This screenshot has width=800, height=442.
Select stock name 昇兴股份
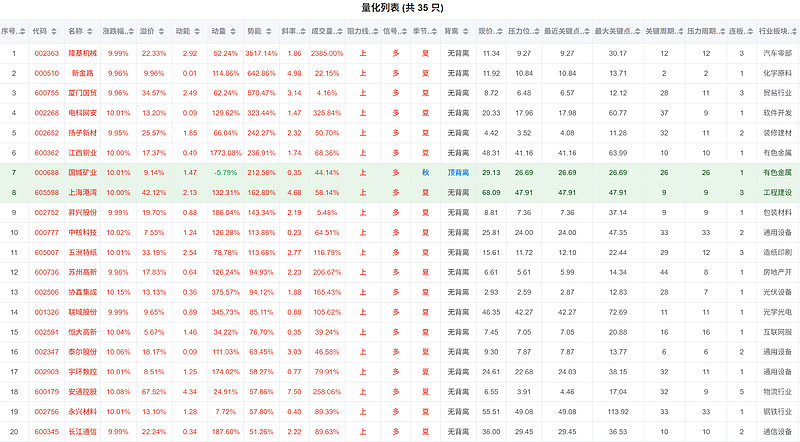(83, 212)
